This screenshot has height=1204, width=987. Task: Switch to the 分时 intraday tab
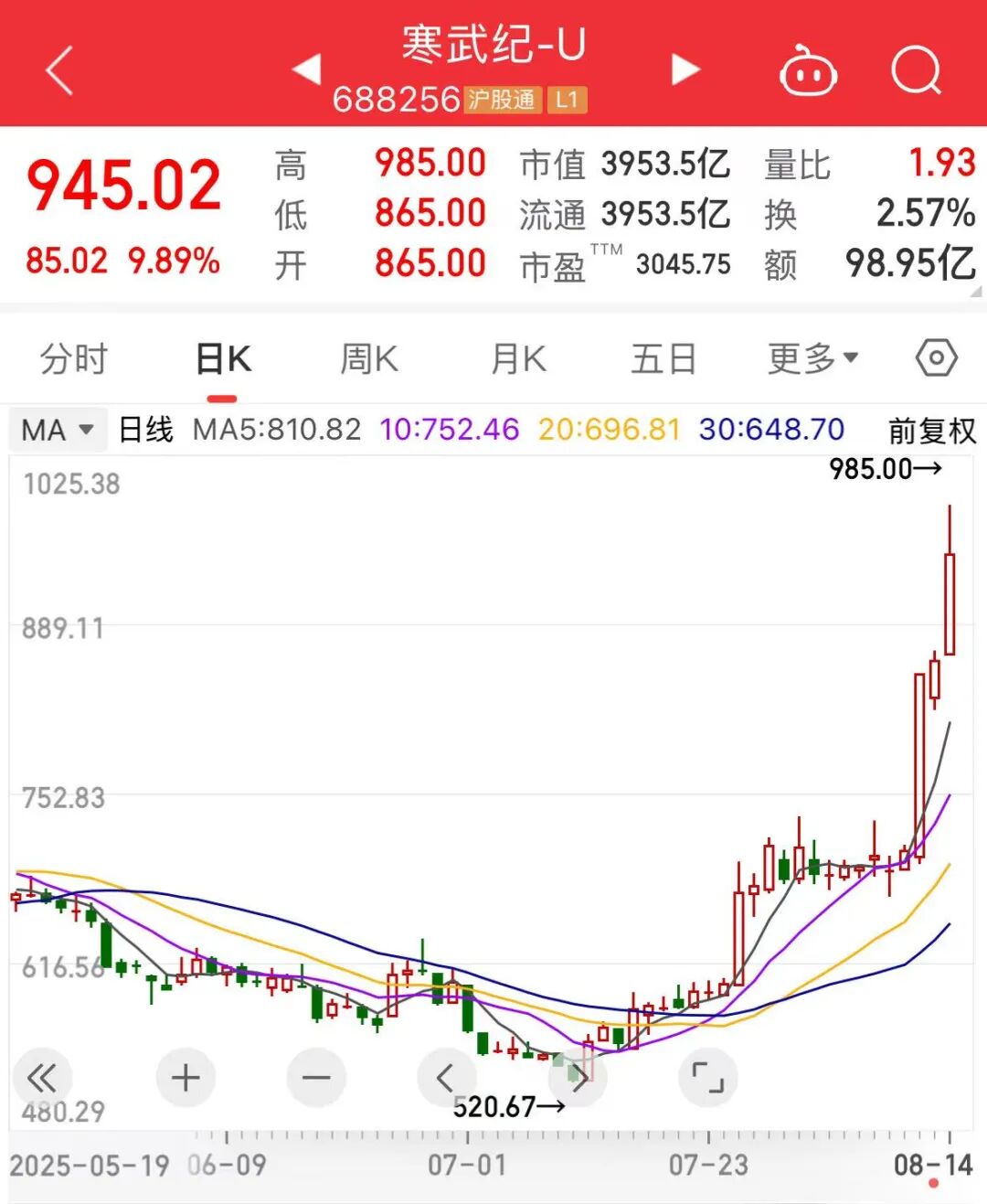click(73, 358)
